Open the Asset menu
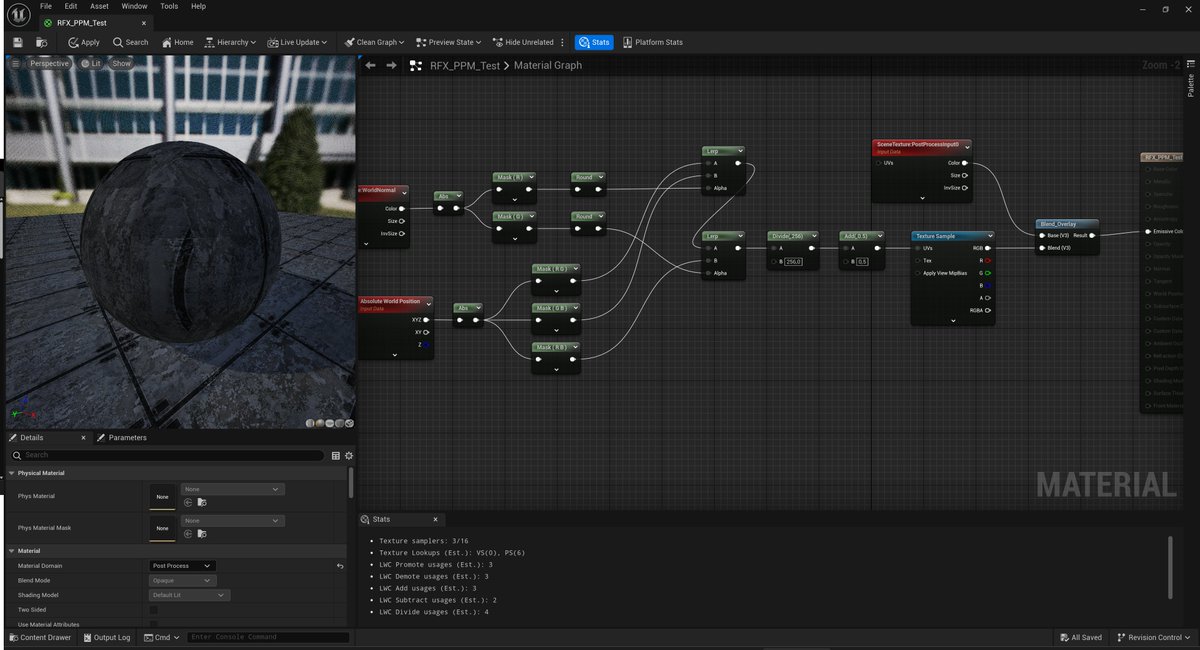Viewport: 1200px width, 650px height. (99, 6)
